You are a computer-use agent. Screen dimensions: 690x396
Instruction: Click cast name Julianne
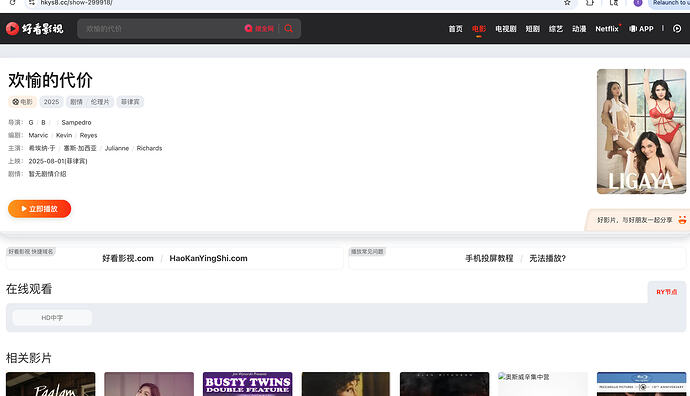(x=117, y=148)
